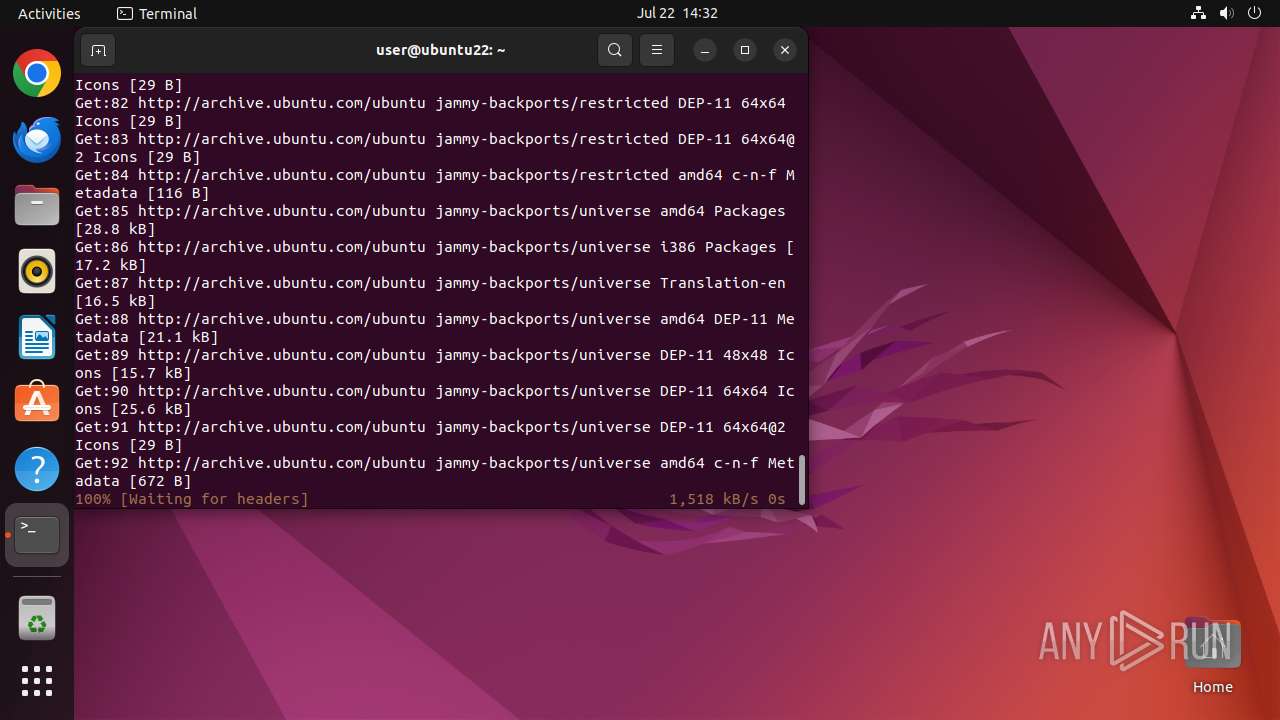Launch Google Chrome from the dock
This screenshot has width=1280, height=720.
pyautogui.click(x=37, y=73)
